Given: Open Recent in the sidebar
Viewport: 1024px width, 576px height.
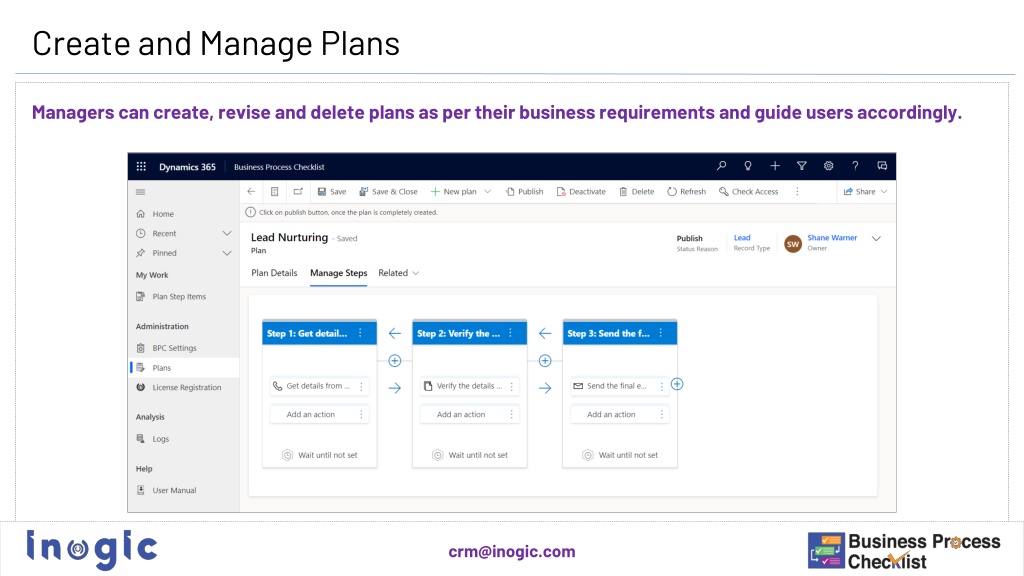Looking at the screenshot, I should point(164,233).
